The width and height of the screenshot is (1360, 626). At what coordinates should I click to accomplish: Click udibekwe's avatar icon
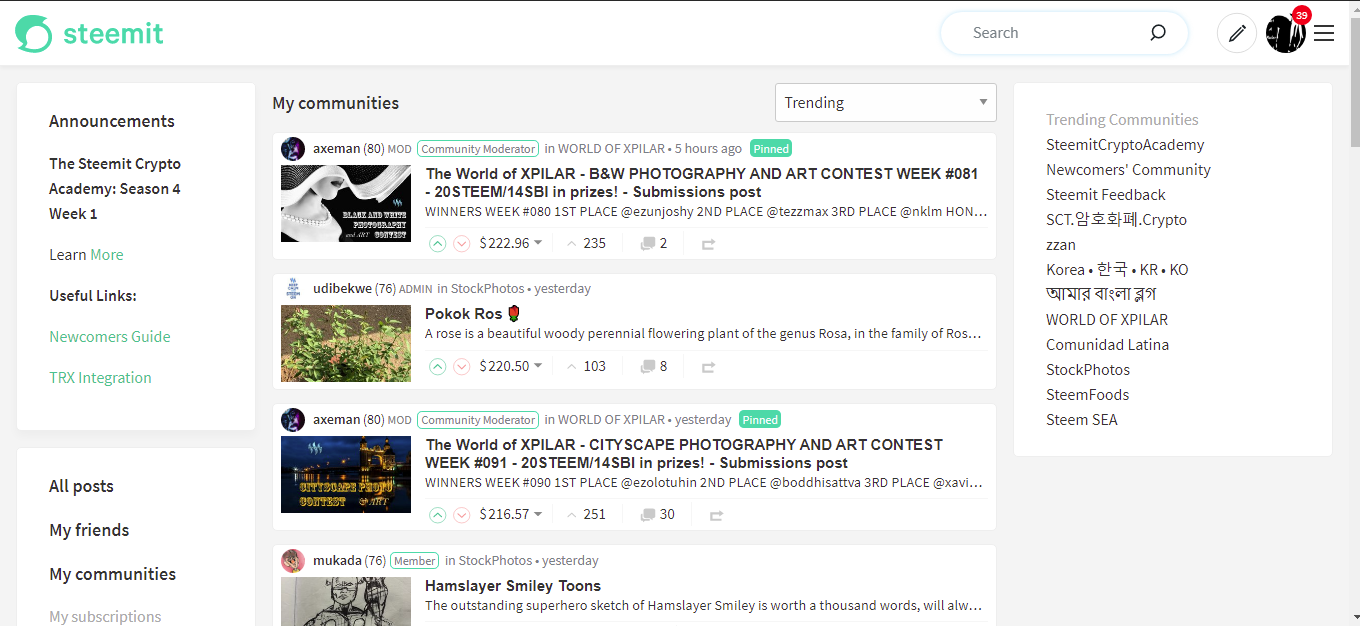(x=293, y=289)
